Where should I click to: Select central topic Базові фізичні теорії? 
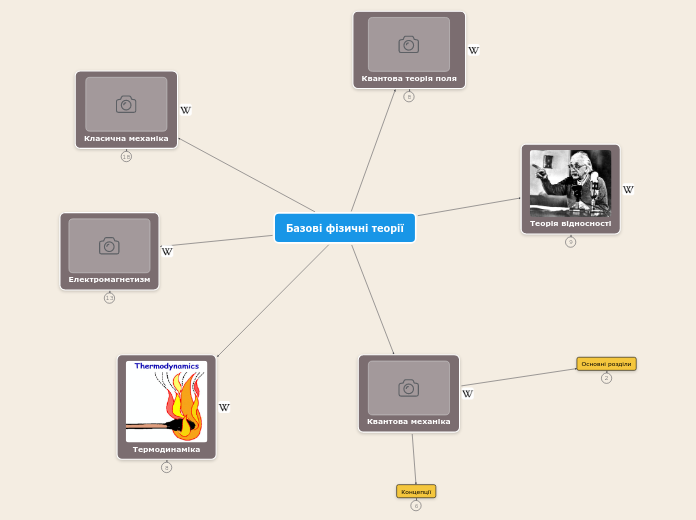[x=345, y=228]
